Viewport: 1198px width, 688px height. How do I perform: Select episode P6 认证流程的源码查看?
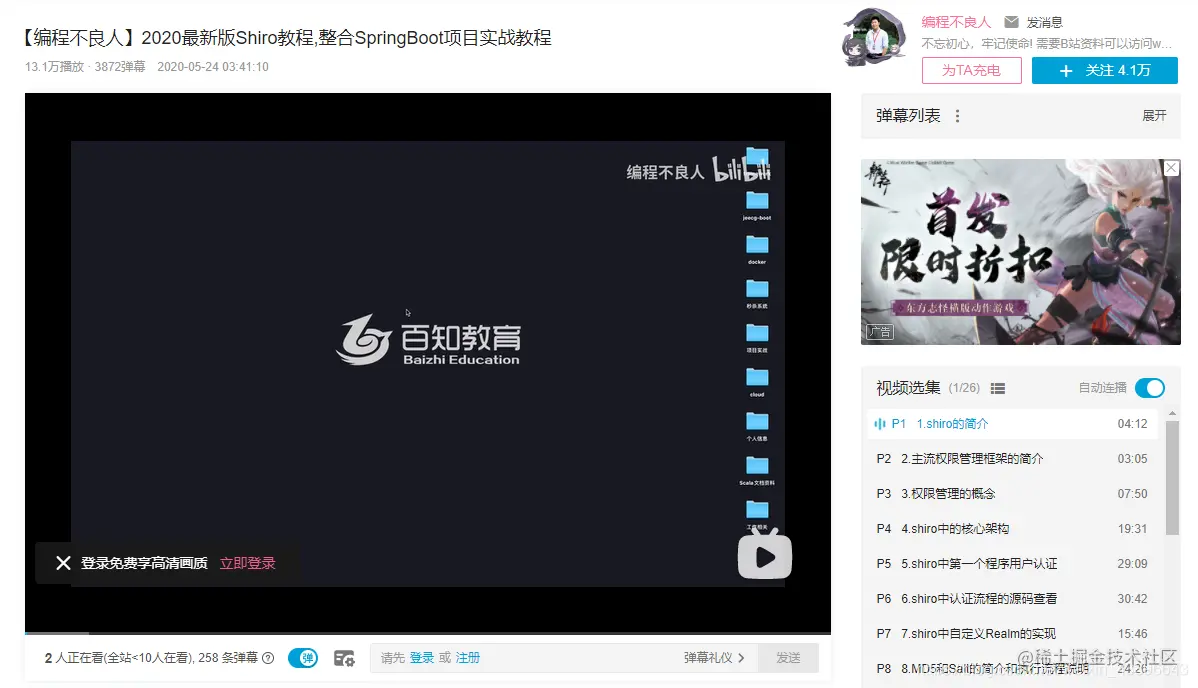point(1012,599)
